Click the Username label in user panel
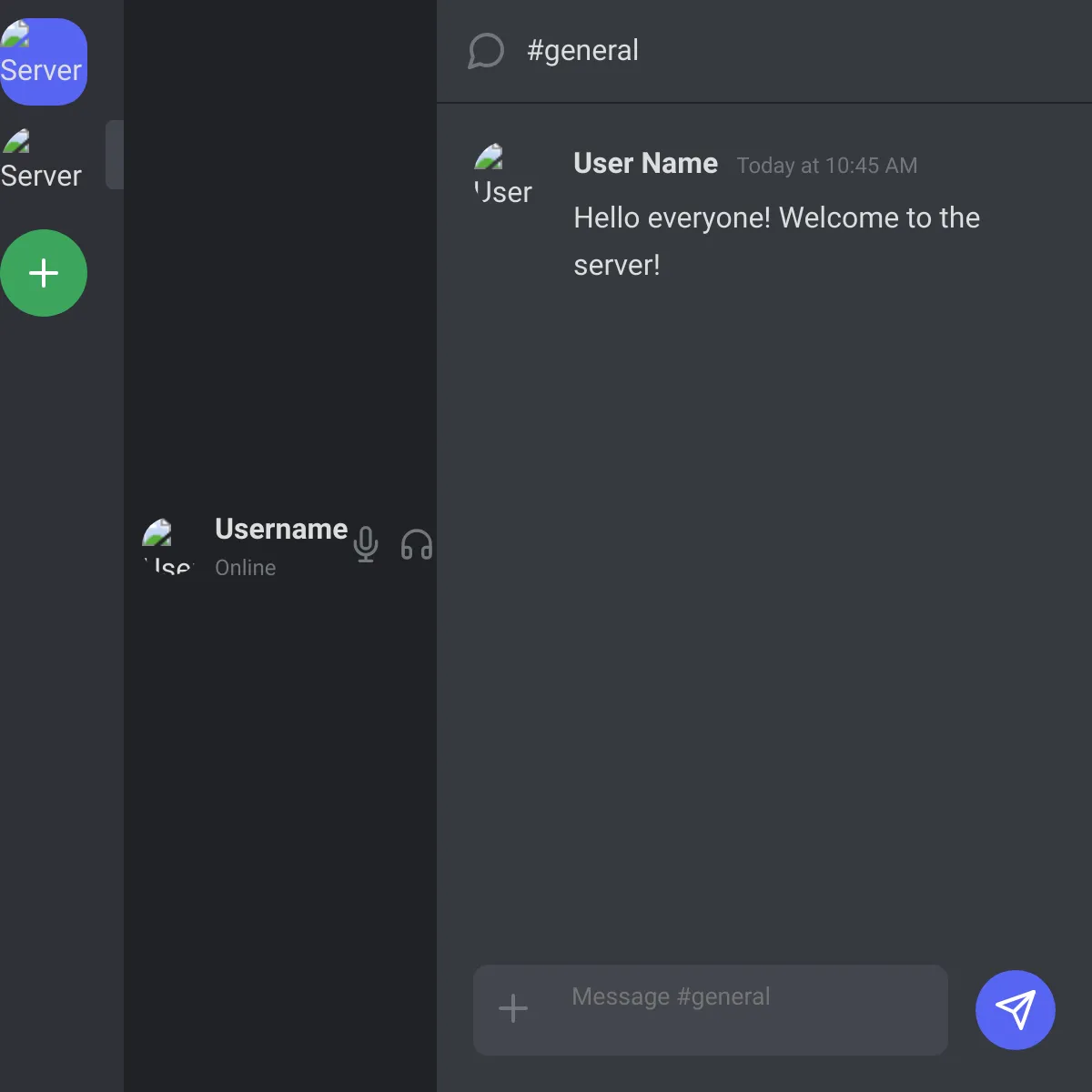The image size is (1092, 1092). [280, 529]
